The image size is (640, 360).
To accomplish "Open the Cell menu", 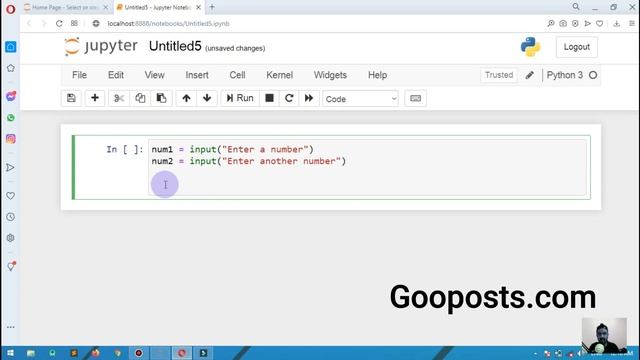I will click(x=237, y=75).
